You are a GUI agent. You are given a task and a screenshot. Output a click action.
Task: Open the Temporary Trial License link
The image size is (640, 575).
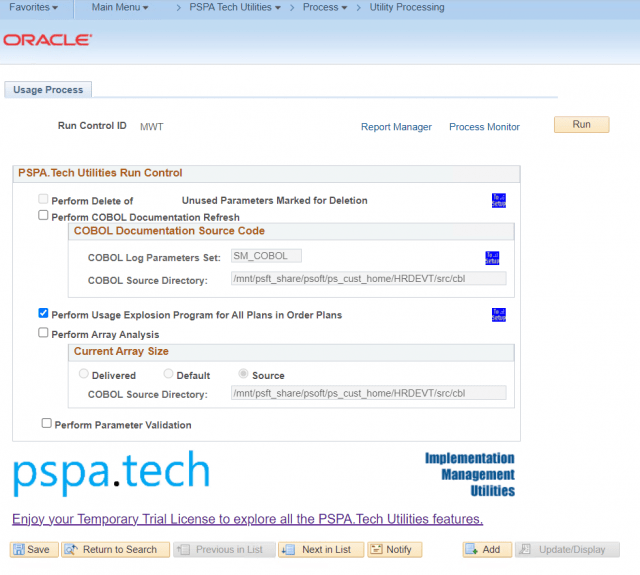click(247, 519)
